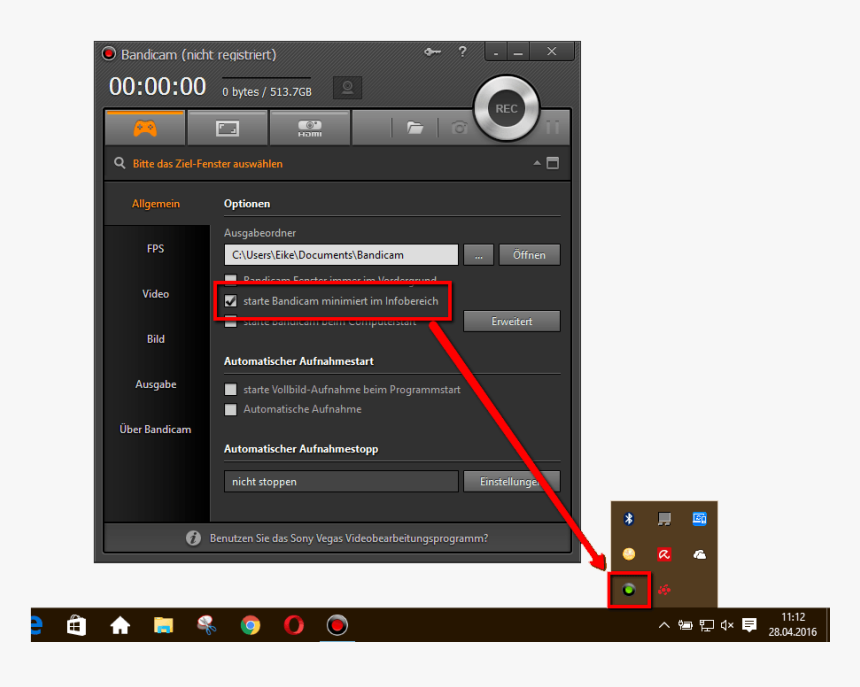The width and height of the screenshot is (860, 687).
Task: Open the Action Center notification icon
Action: (749, 625)
